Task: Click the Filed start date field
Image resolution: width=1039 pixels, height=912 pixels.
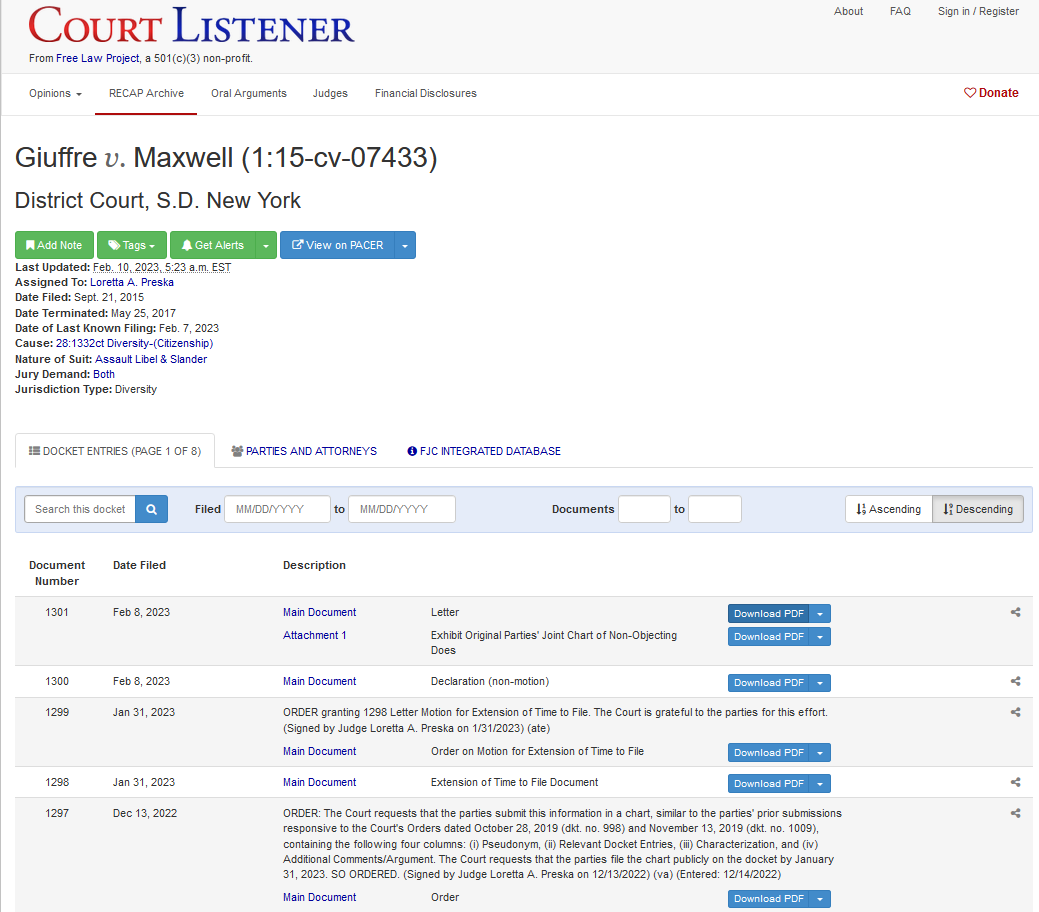Action: (x=277, y=509)
